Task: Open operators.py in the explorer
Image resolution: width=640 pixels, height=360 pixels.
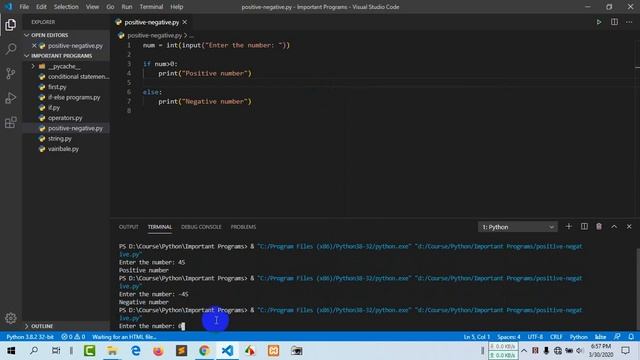Action: 66,118
